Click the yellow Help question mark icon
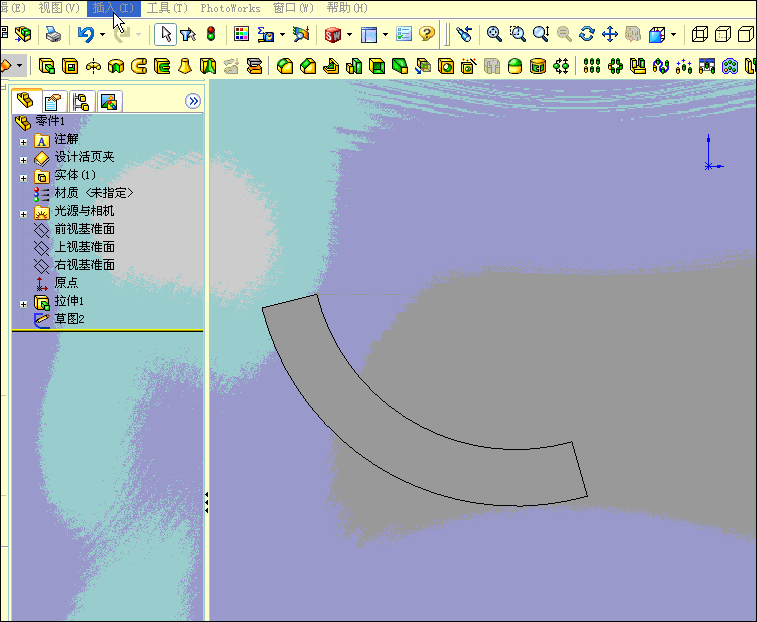Image resolution: width=757 pixels, height=622 pixels. [x=427, y=34]
